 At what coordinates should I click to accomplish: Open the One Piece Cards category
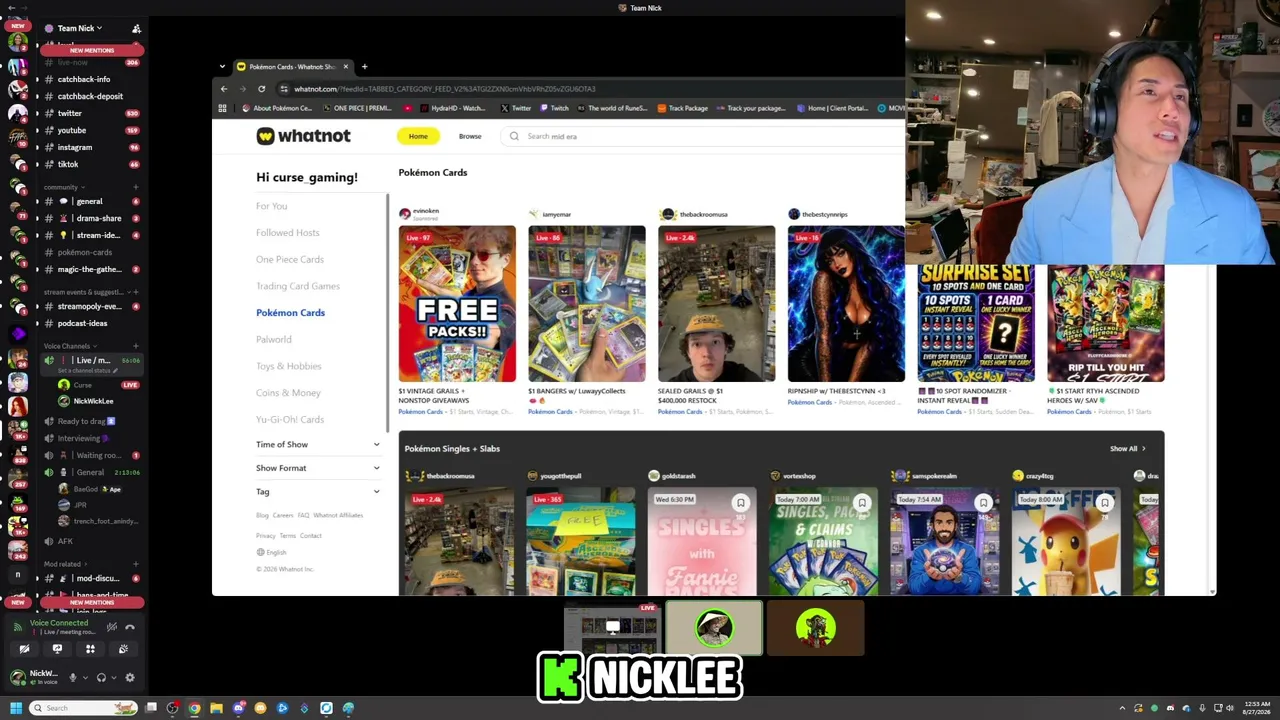pos(290,259)
